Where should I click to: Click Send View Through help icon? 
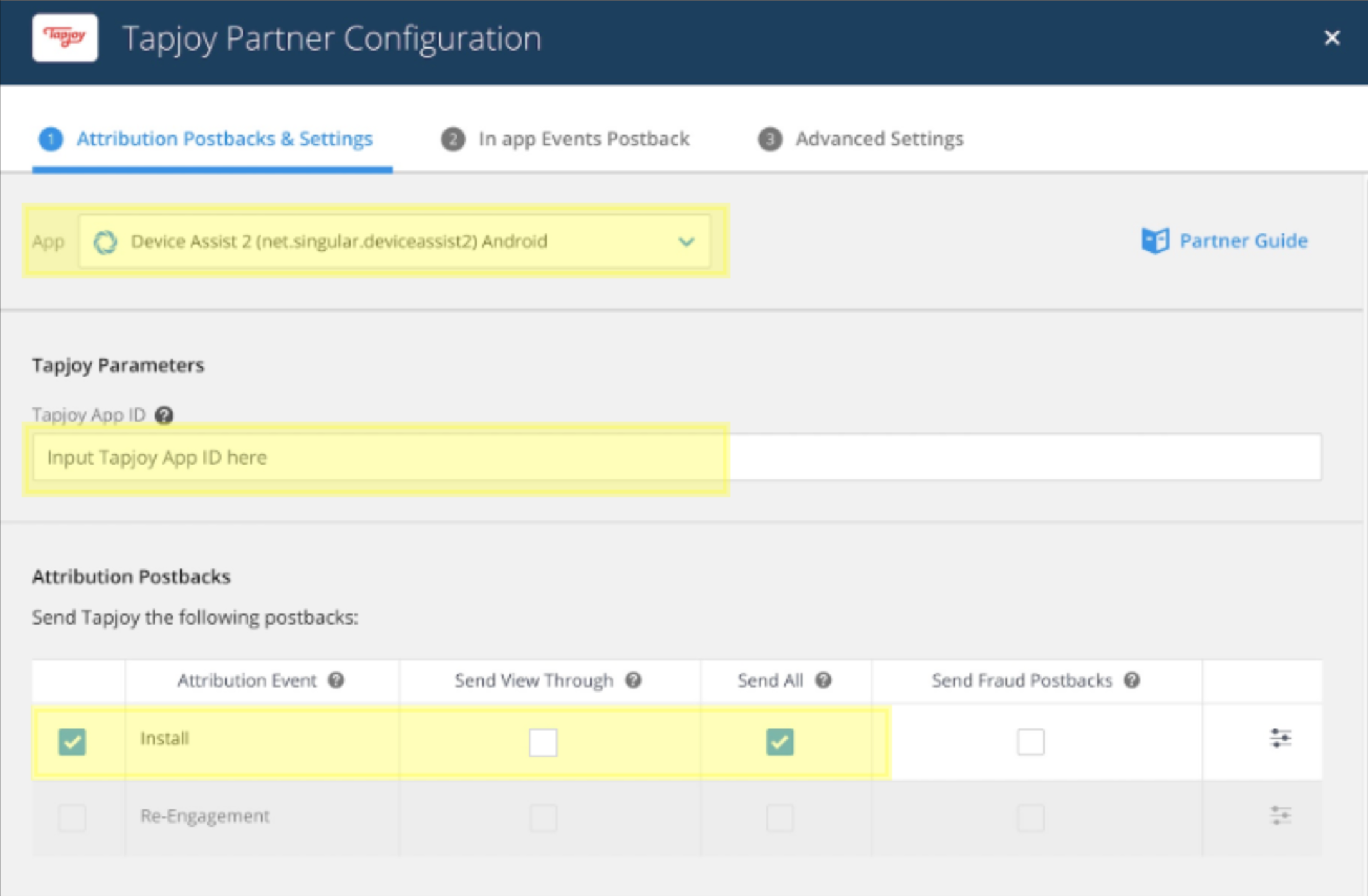click(633, 680)
